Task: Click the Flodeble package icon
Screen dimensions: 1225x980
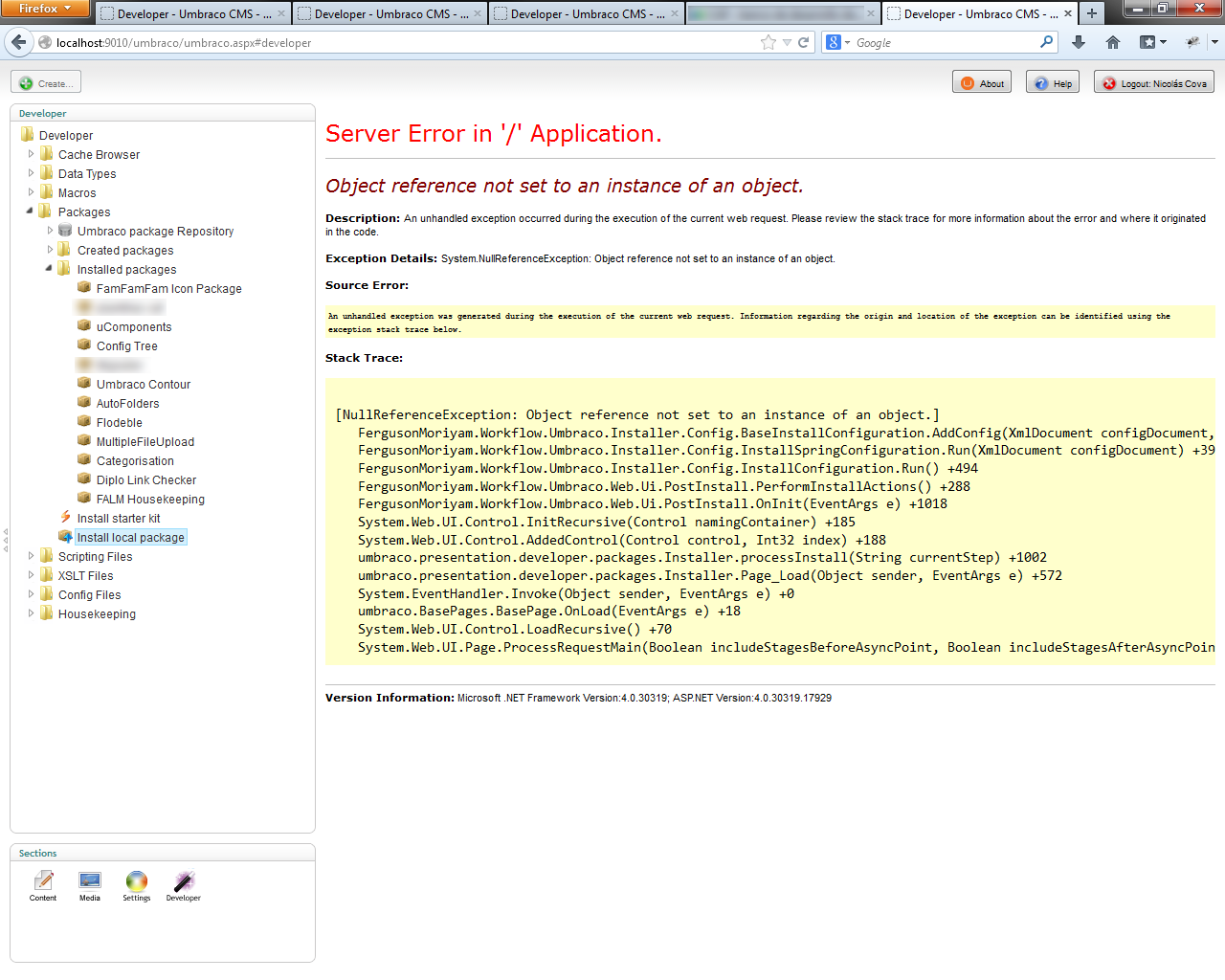Action: pos(84,422)
